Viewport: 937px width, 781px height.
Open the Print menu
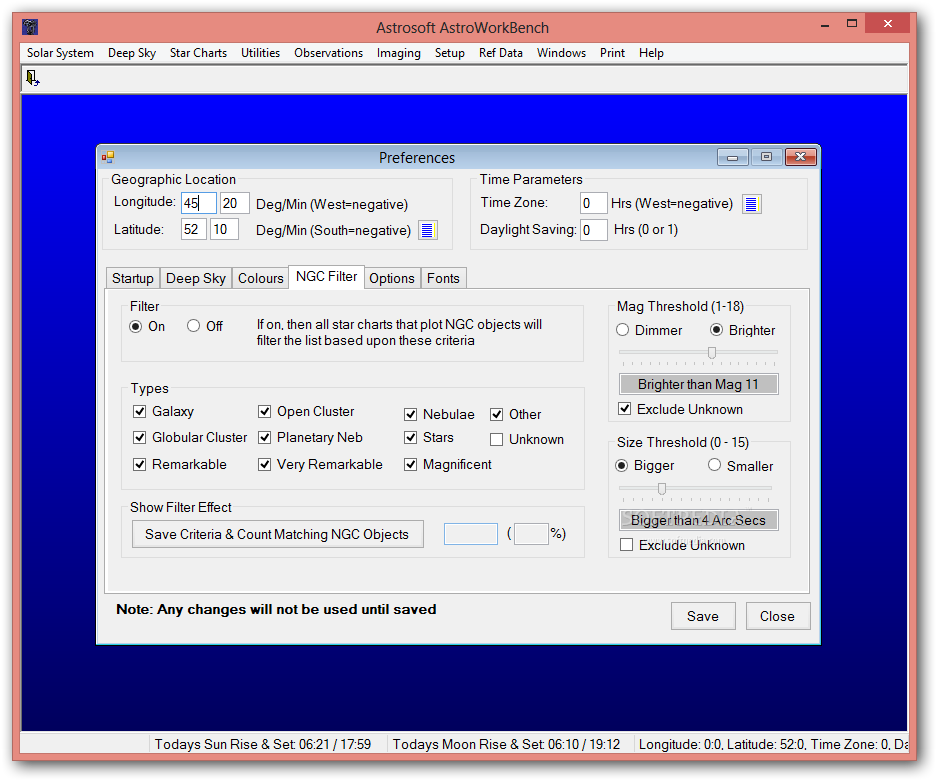click(613, 53)
